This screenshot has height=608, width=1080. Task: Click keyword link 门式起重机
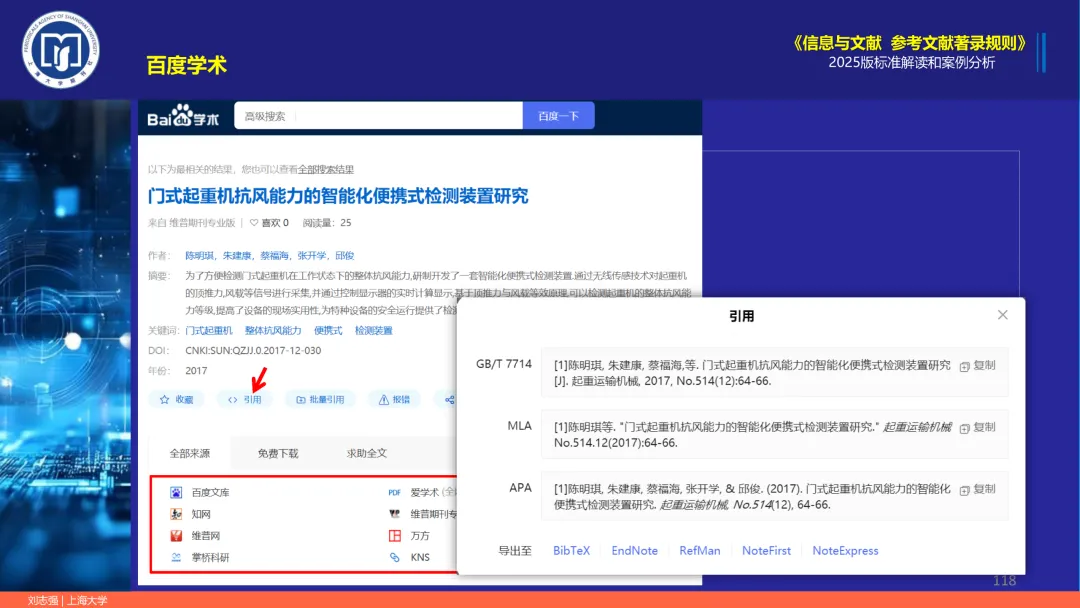click(x=209, y=331)
